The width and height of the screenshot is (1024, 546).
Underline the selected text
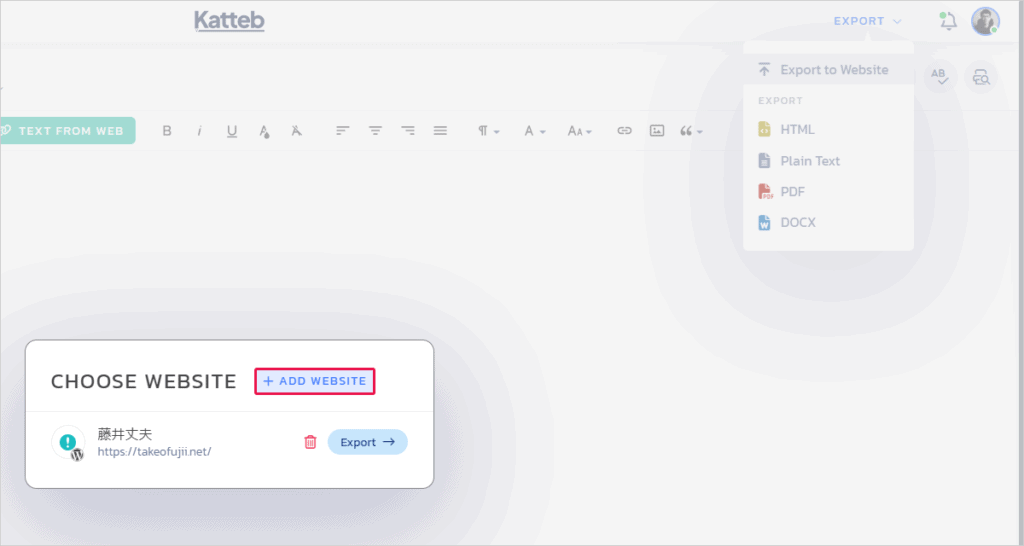232,131
